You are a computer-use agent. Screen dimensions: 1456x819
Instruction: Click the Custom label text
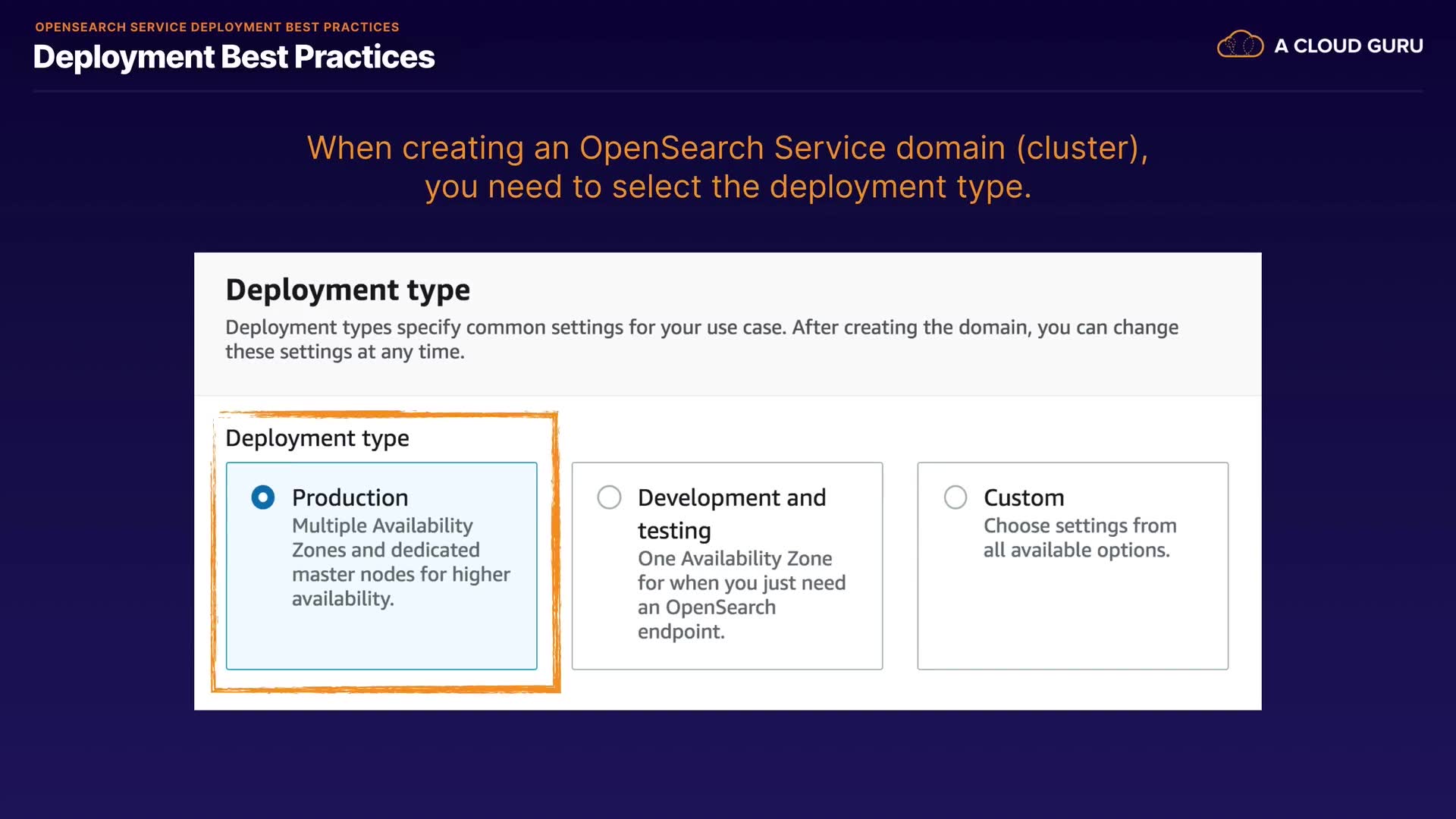pyautogui.click(x=1024, y=497)
